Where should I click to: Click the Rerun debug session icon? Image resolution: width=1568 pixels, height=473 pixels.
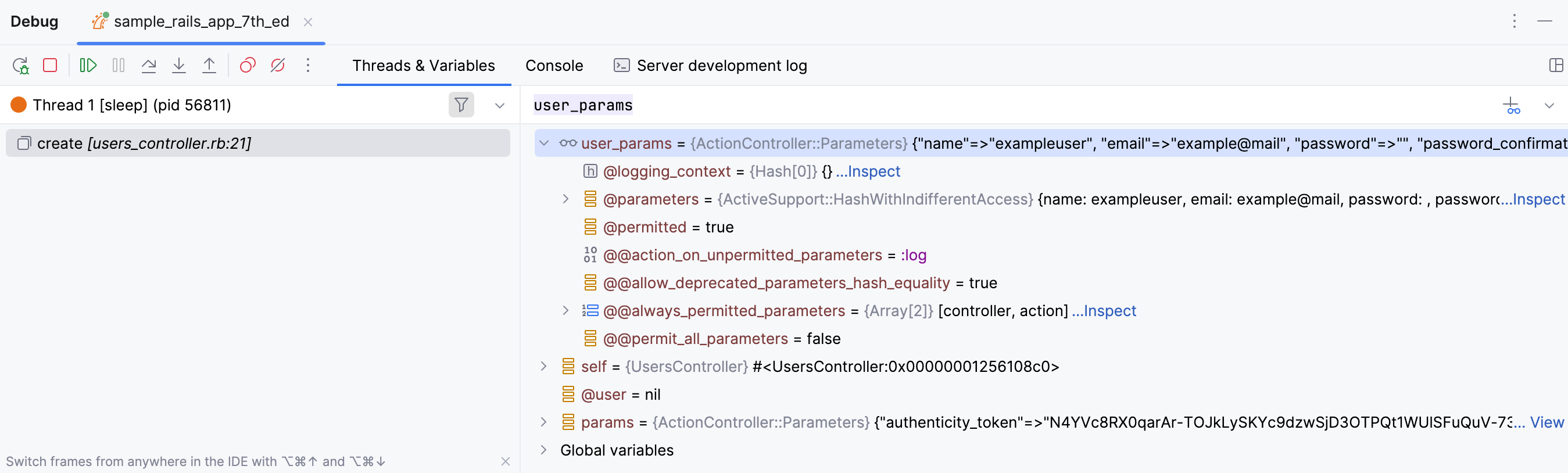tap(21, 65)
